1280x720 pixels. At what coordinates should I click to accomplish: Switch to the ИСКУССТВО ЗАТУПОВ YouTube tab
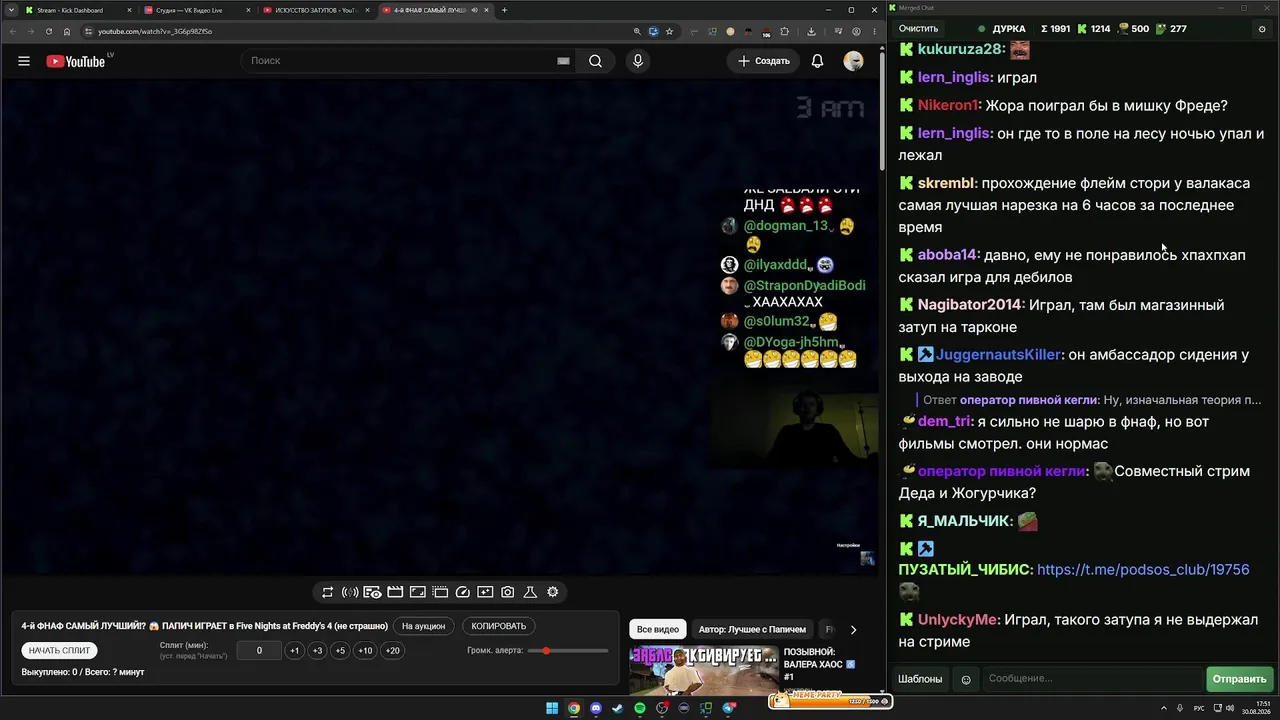(316, 10)
